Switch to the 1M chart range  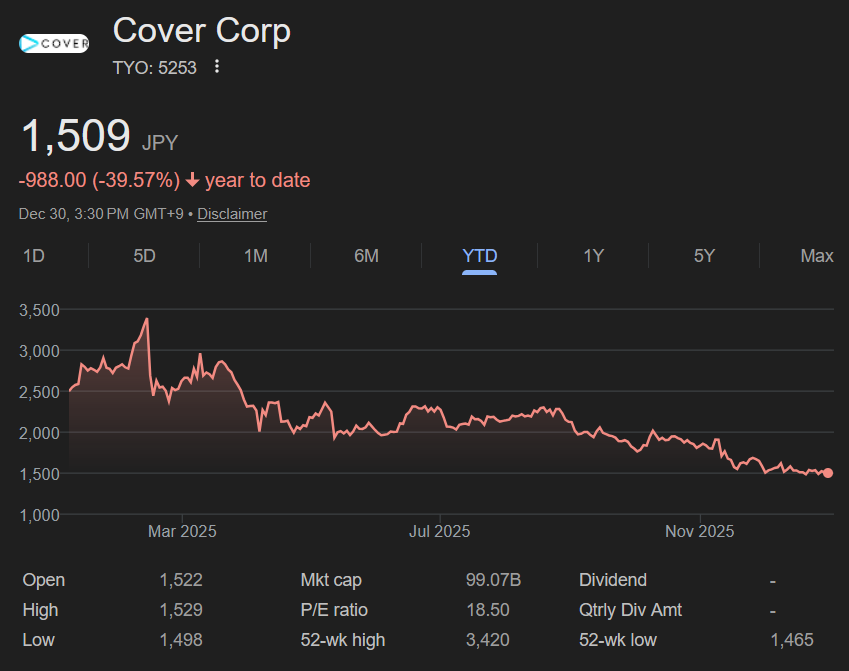(x=256, y=256)
